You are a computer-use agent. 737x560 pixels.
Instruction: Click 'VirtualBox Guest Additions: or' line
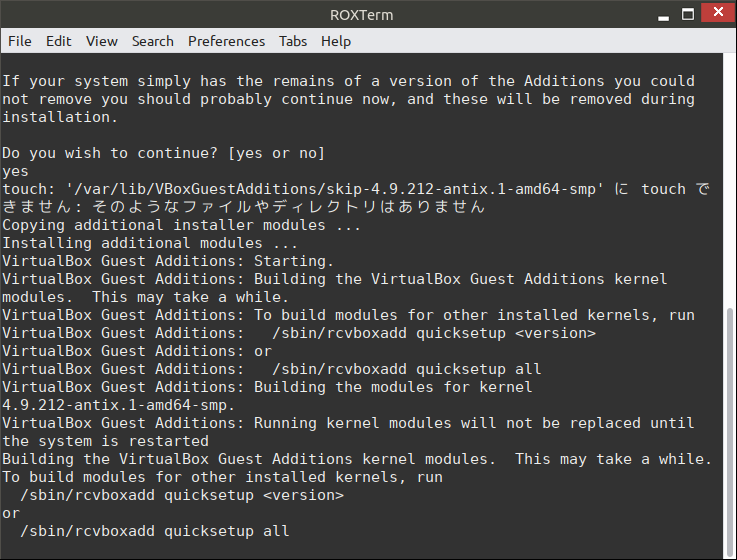pos(137,351)
